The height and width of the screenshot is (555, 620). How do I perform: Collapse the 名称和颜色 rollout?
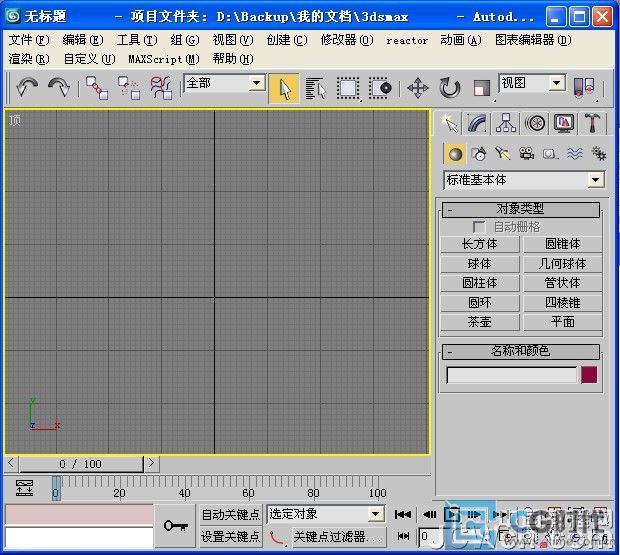[x=521, y=351]
